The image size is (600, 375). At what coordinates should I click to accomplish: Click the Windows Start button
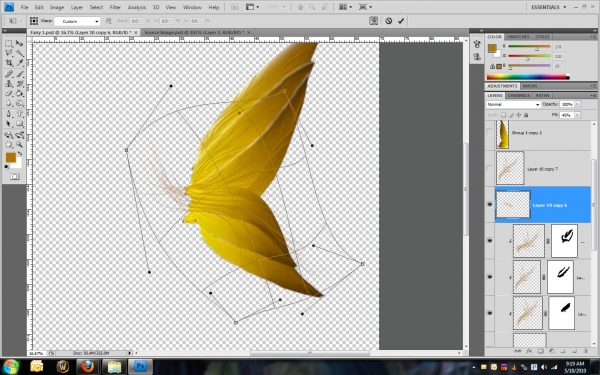(11, 366)
